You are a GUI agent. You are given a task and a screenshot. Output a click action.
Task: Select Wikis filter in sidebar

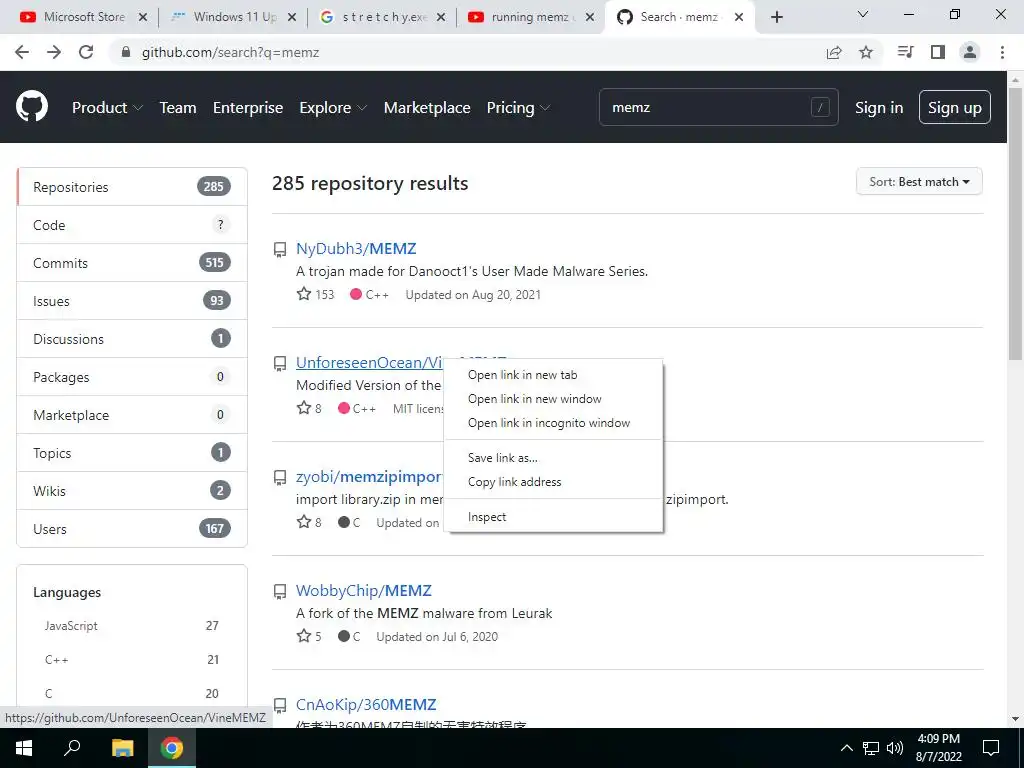132,491
